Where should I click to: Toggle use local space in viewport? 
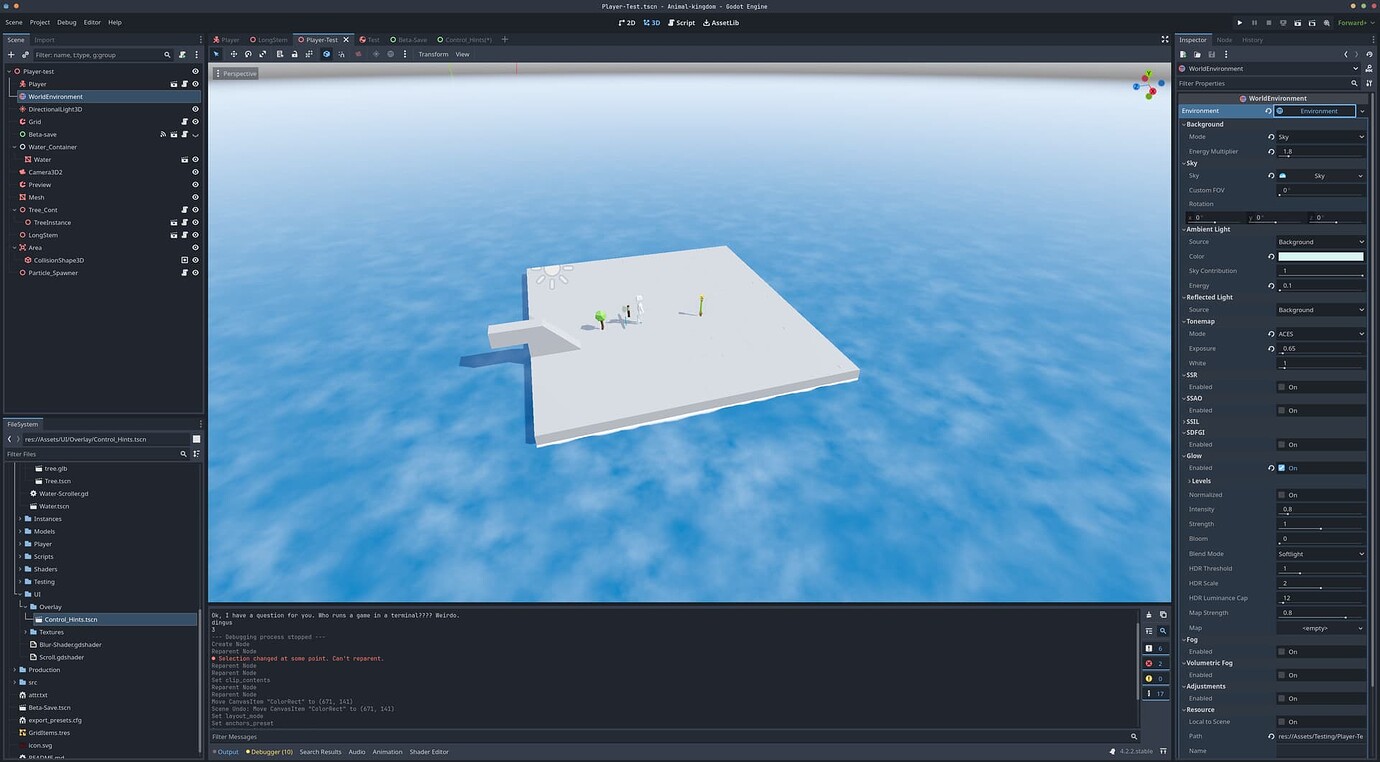(x=327, y=54)
